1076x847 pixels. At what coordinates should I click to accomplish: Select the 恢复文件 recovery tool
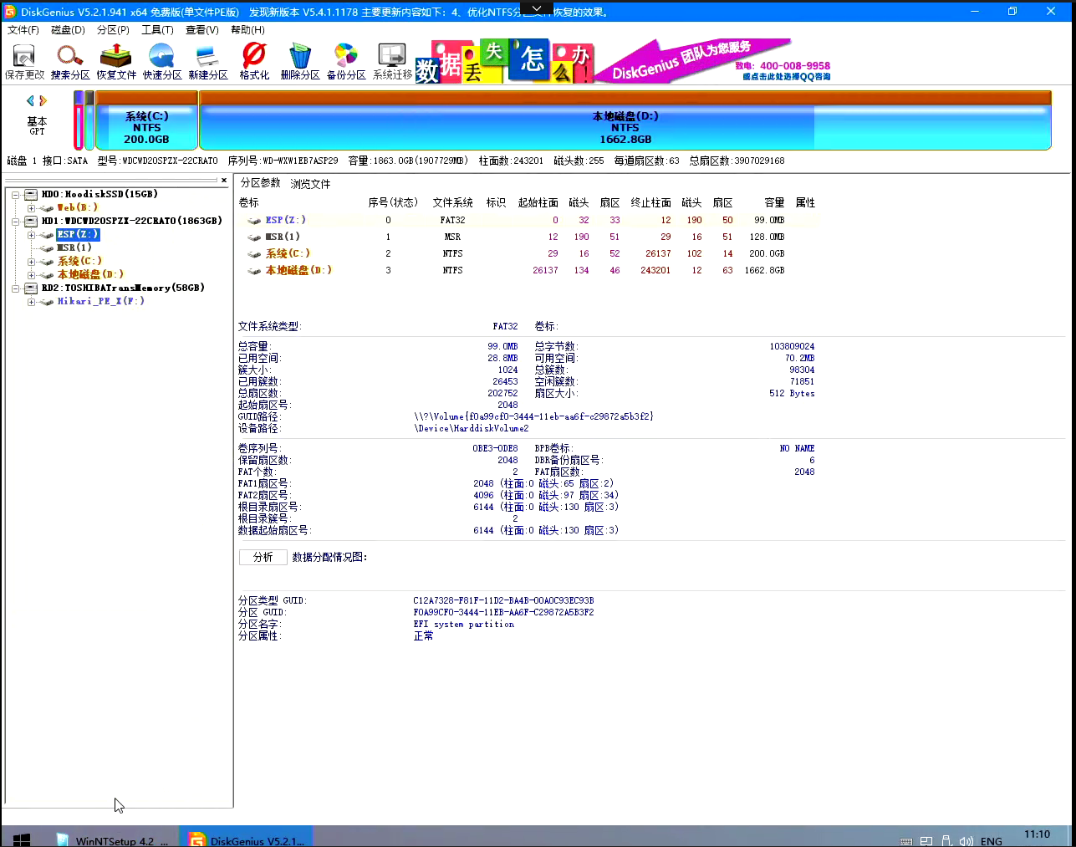116,56
